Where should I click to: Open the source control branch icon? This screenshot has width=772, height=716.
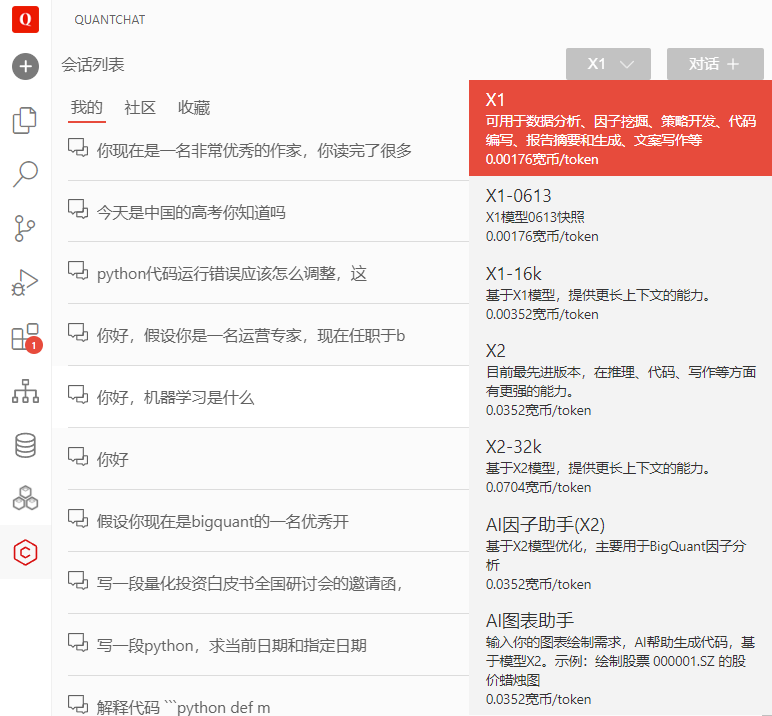click(25, 228)
